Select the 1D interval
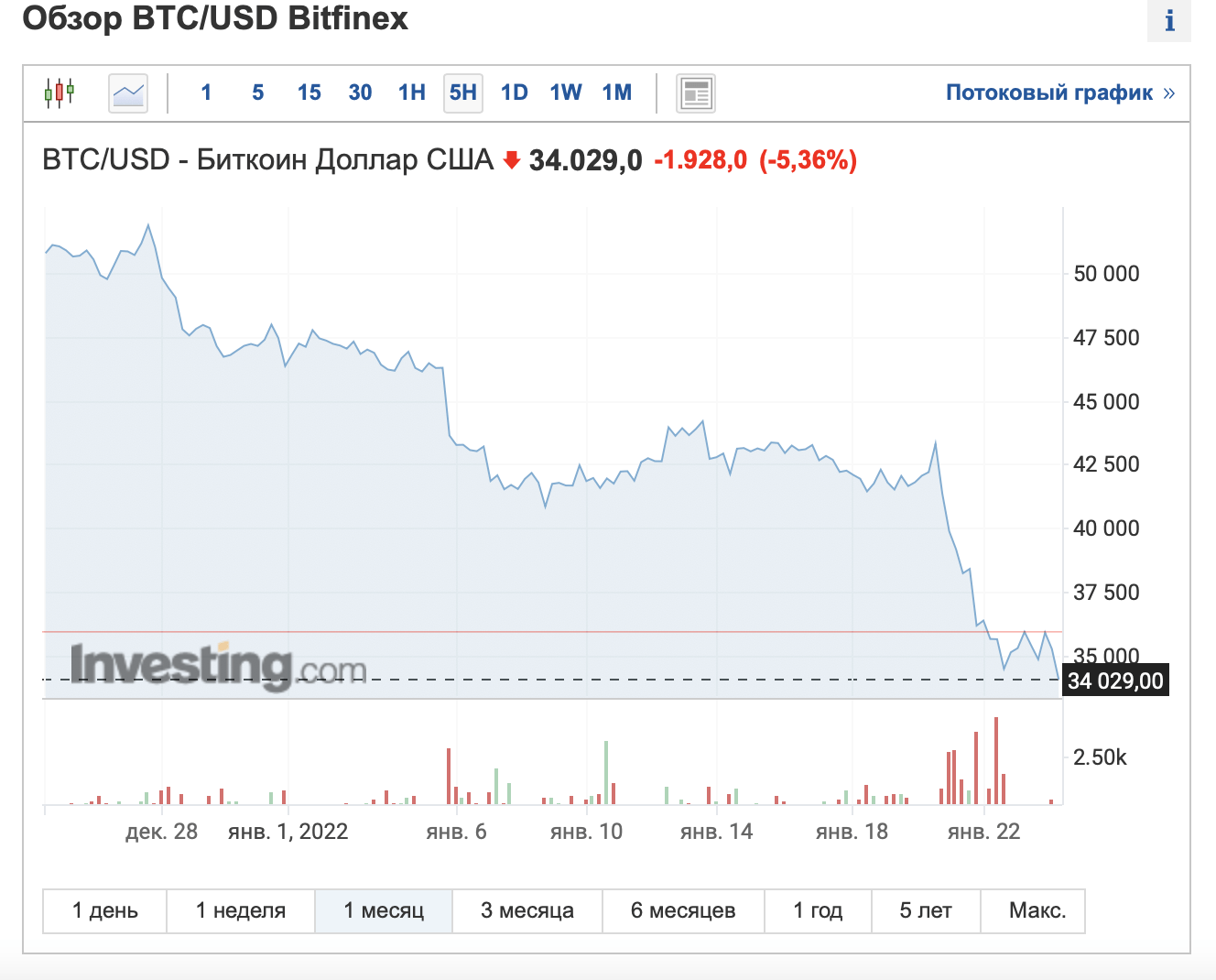The width and height of the screenshot is (1216, 980). coord(515,93)
